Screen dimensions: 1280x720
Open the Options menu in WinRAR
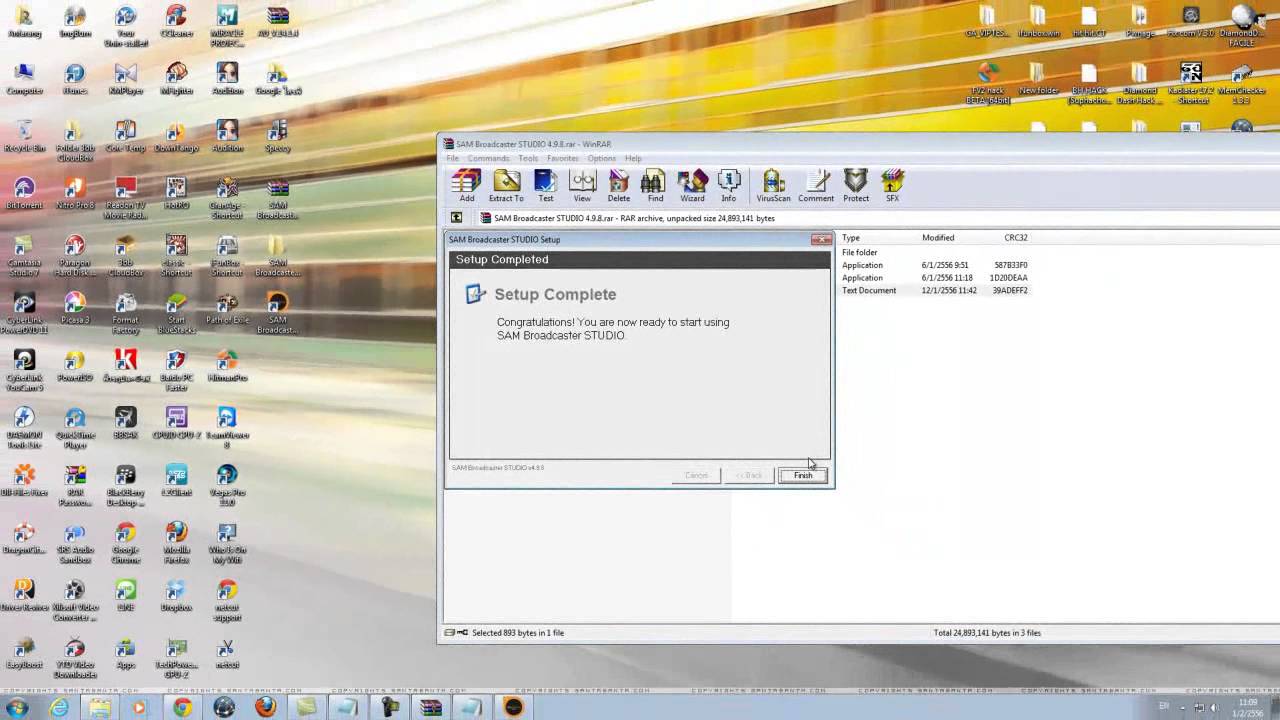[602, 158]
